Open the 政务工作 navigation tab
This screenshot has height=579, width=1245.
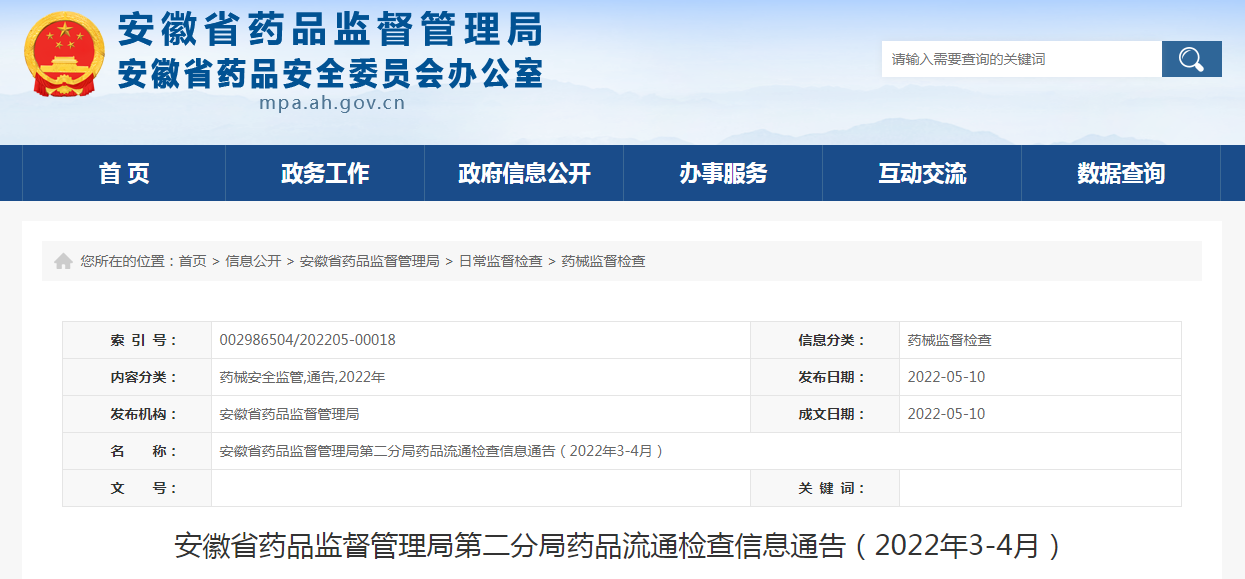pos(325,173)
